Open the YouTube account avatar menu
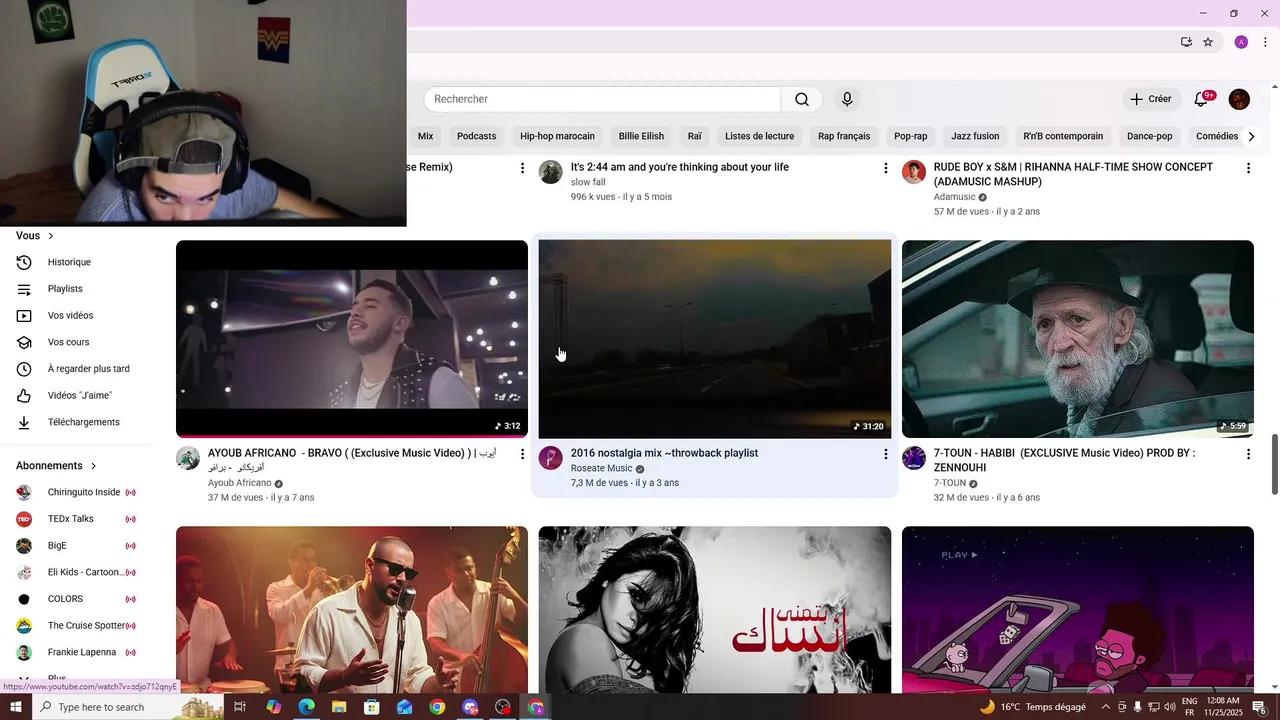Image resolution: width=1280 pixels, height=720 pixels. pos(1239,99)
